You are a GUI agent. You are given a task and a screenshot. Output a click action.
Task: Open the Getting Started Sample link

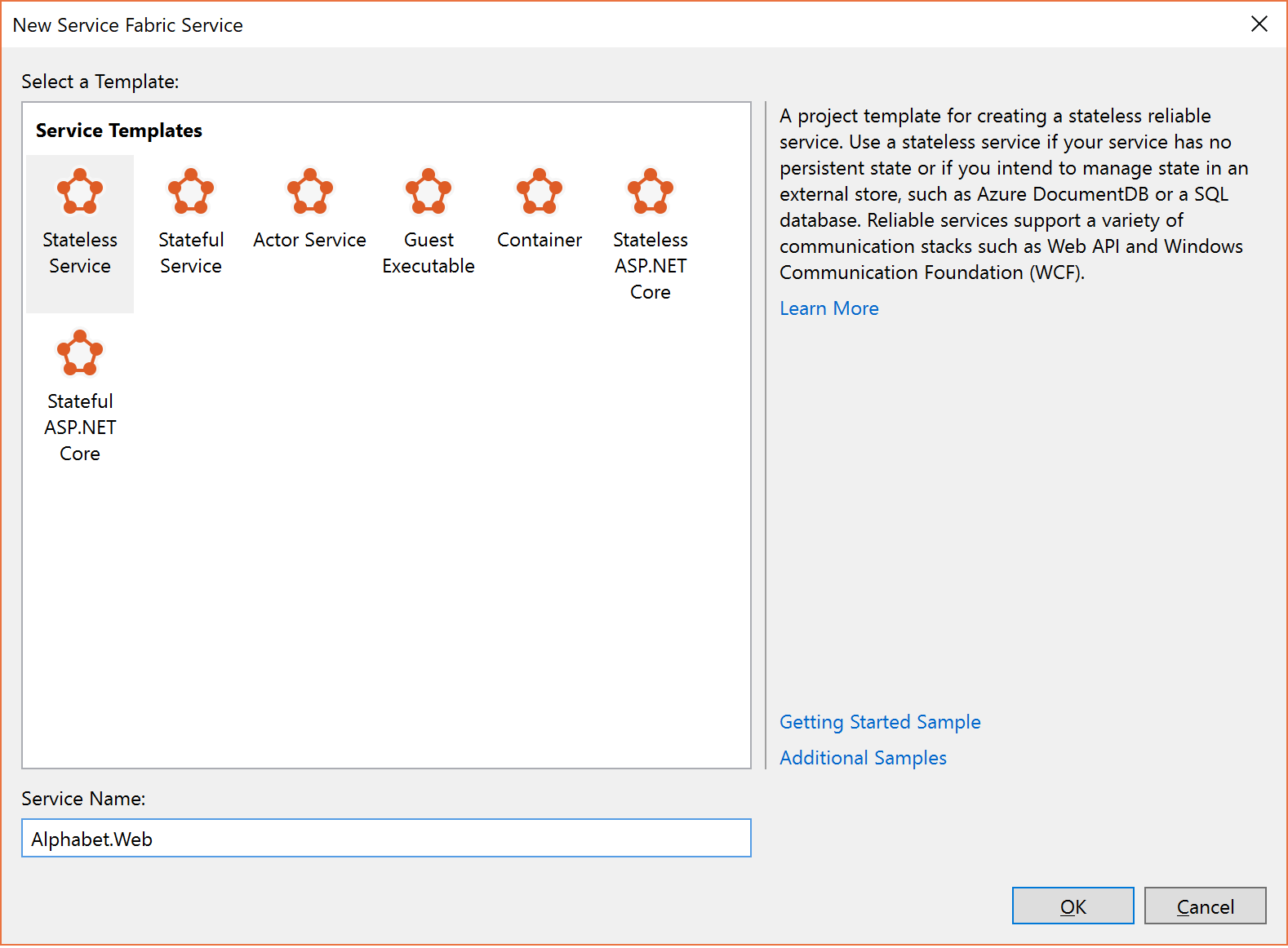(880, 722)
